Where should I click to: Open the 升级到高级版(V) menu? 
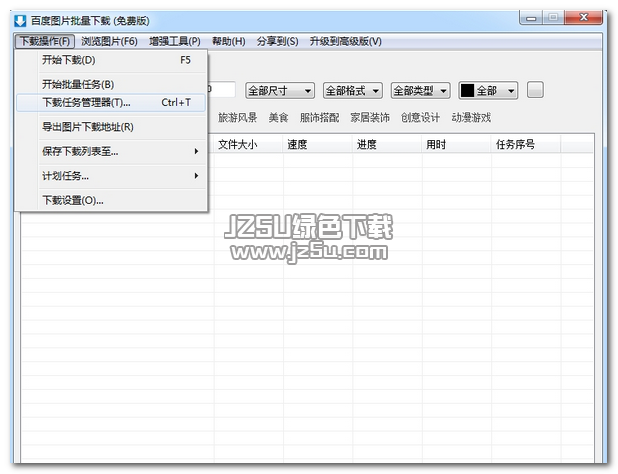click(345, 41)
